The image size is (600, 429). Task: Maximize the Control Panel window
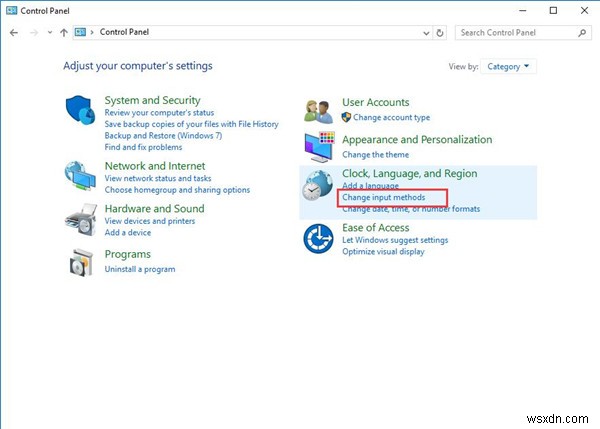pyautogui.click(x=553, y=11)
